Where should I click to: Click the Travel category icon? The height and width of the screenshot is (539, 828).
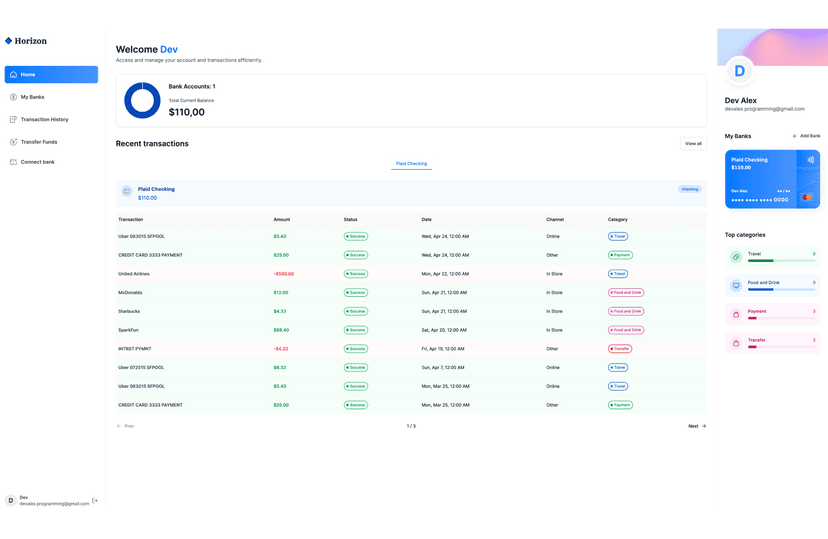pyautogui.click(x=736, y=257)
